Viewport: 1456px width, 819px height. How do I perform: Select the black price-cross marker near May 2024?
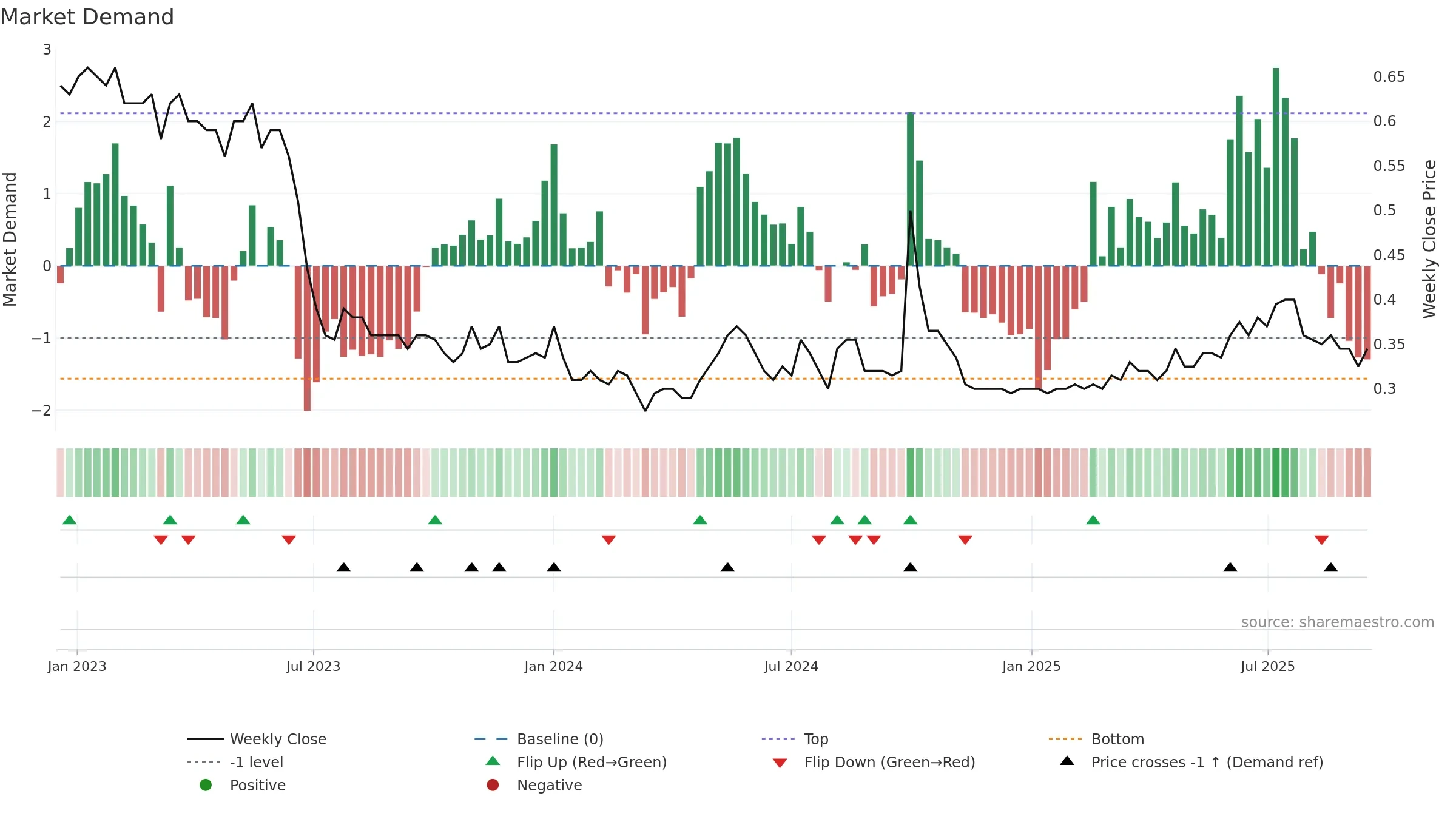point(727,567)
